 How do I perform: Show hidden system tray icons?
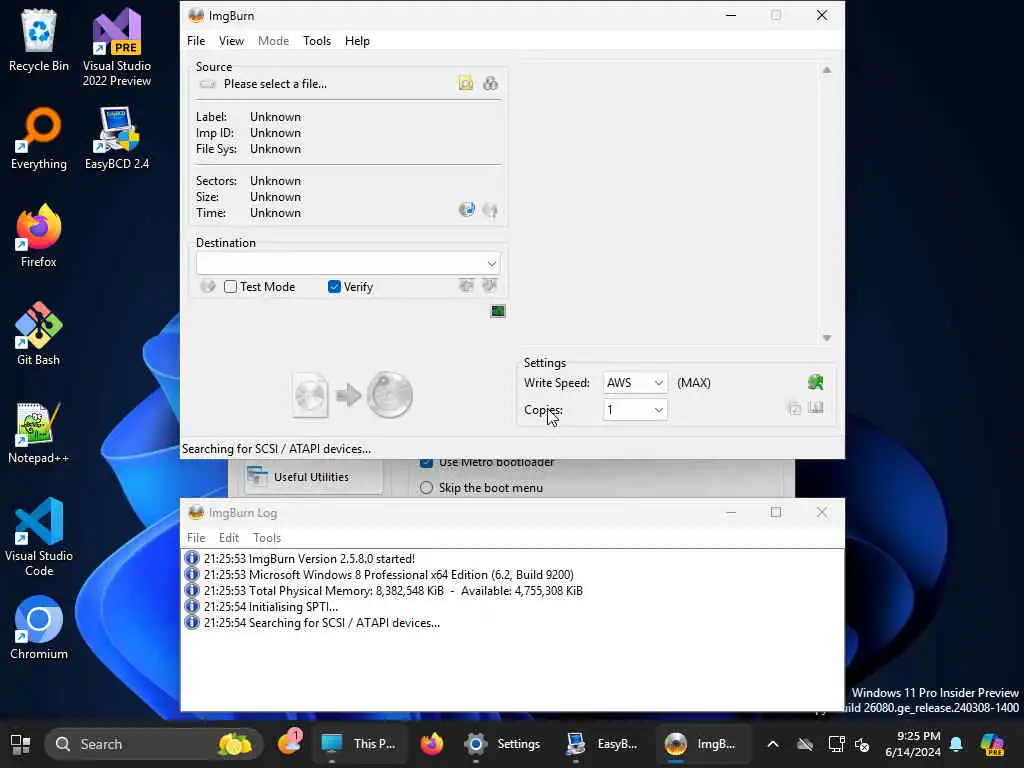click(x=773, y=744)
